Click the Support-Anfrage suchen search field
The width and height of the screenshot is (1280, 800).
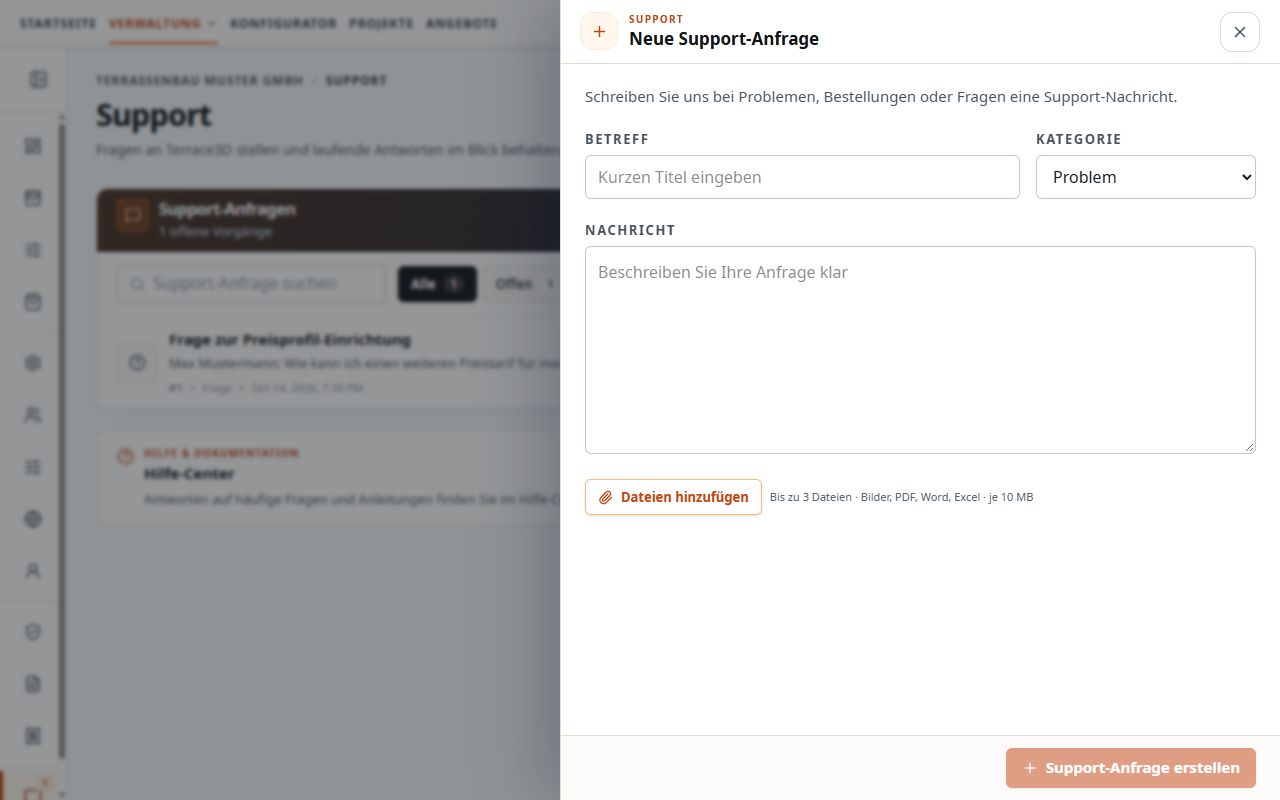[251, 284]
